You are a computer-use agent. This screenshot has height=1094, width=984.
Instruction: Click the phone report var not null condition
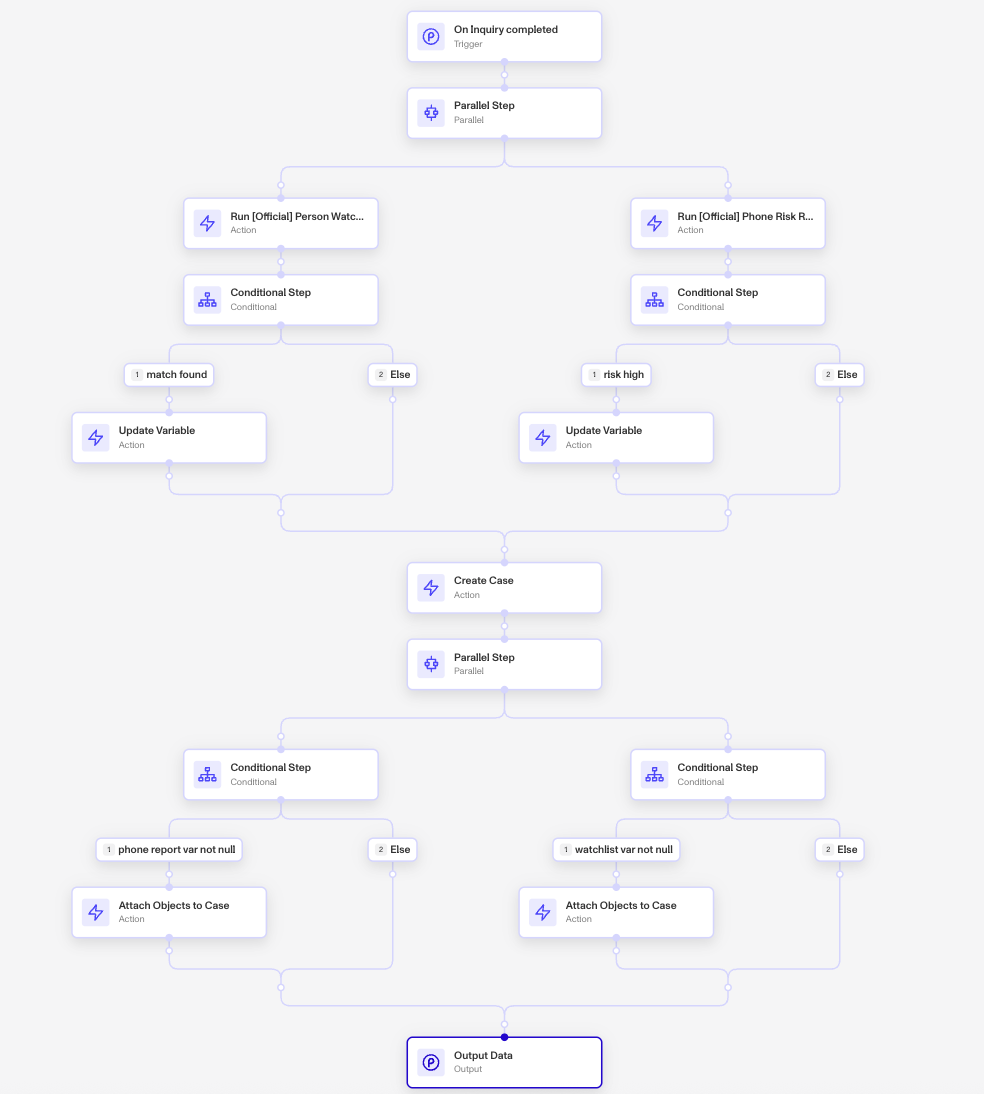click(x=170, y=849)
